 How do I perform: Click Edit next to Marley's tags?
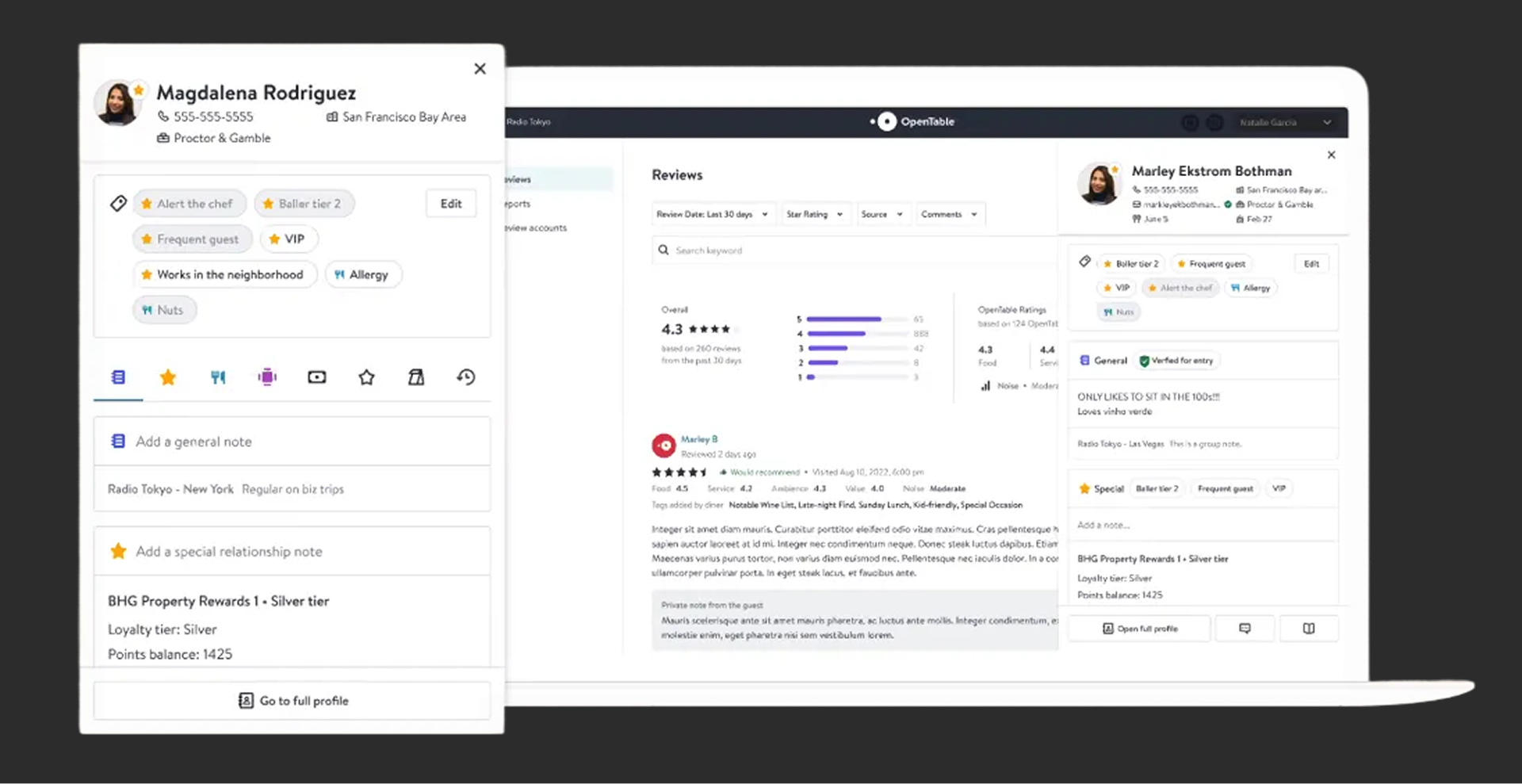click(1311, 263)
